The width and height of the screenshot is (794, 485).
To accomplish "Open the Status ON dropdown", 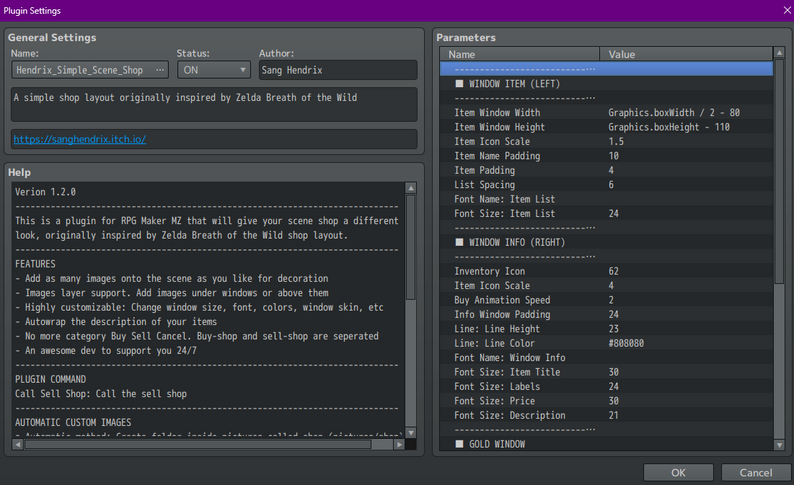I will [214, 70].
